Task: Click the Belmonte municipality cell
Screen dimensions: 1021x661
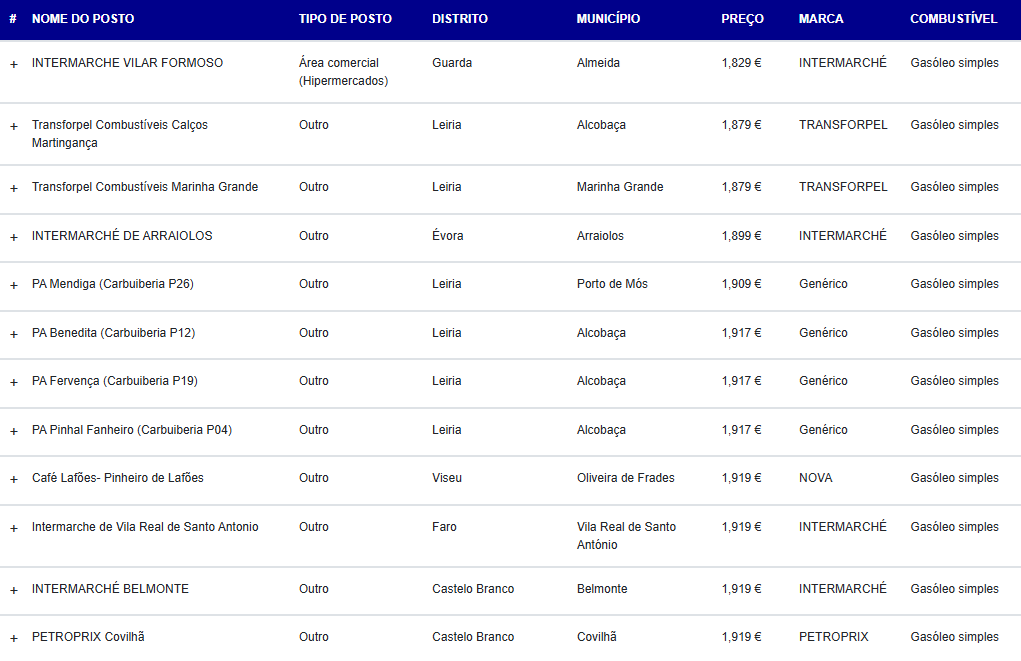Action: [x=602, y=589]
